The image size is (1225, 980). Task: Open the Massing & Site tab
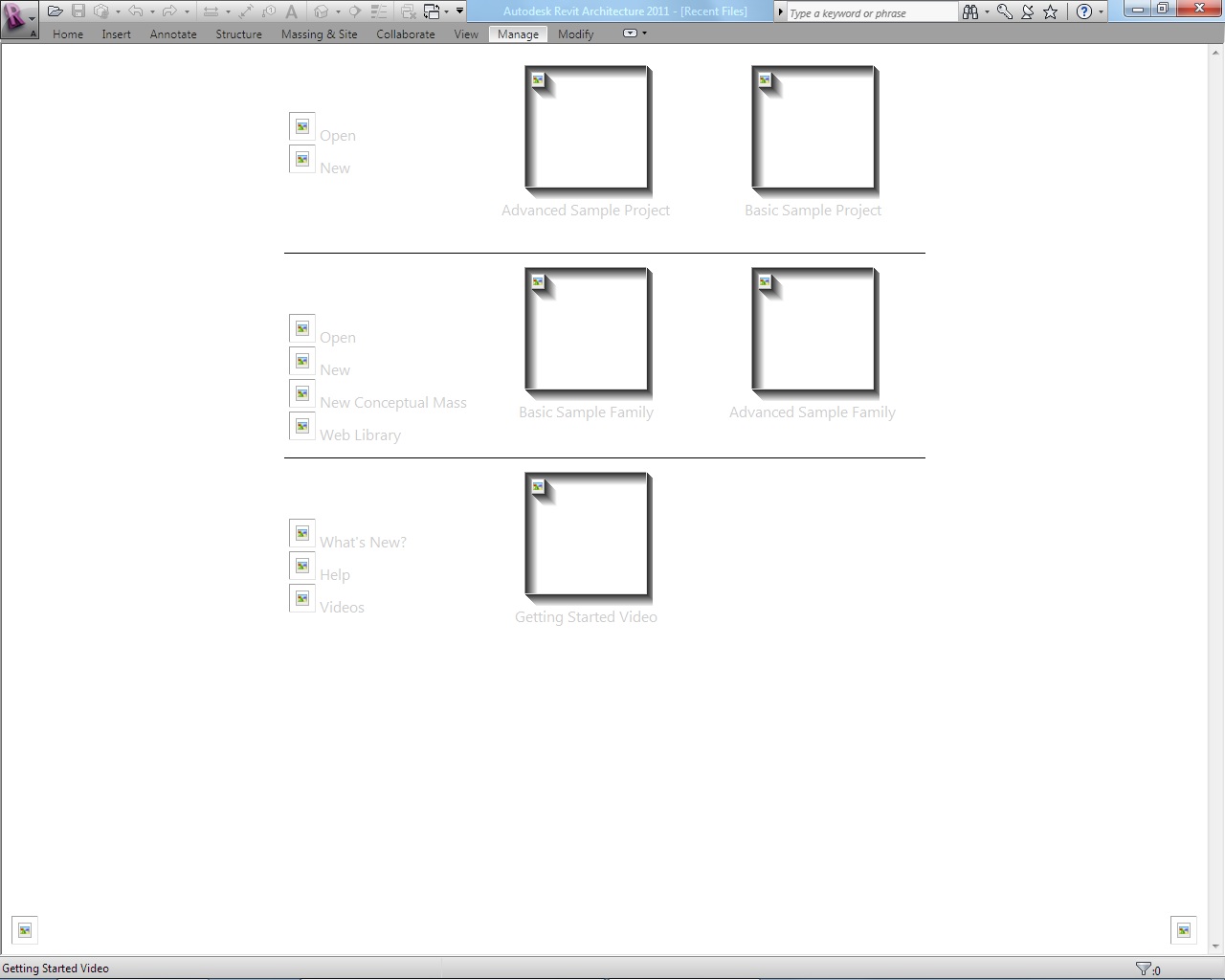[x=320, y=33]
